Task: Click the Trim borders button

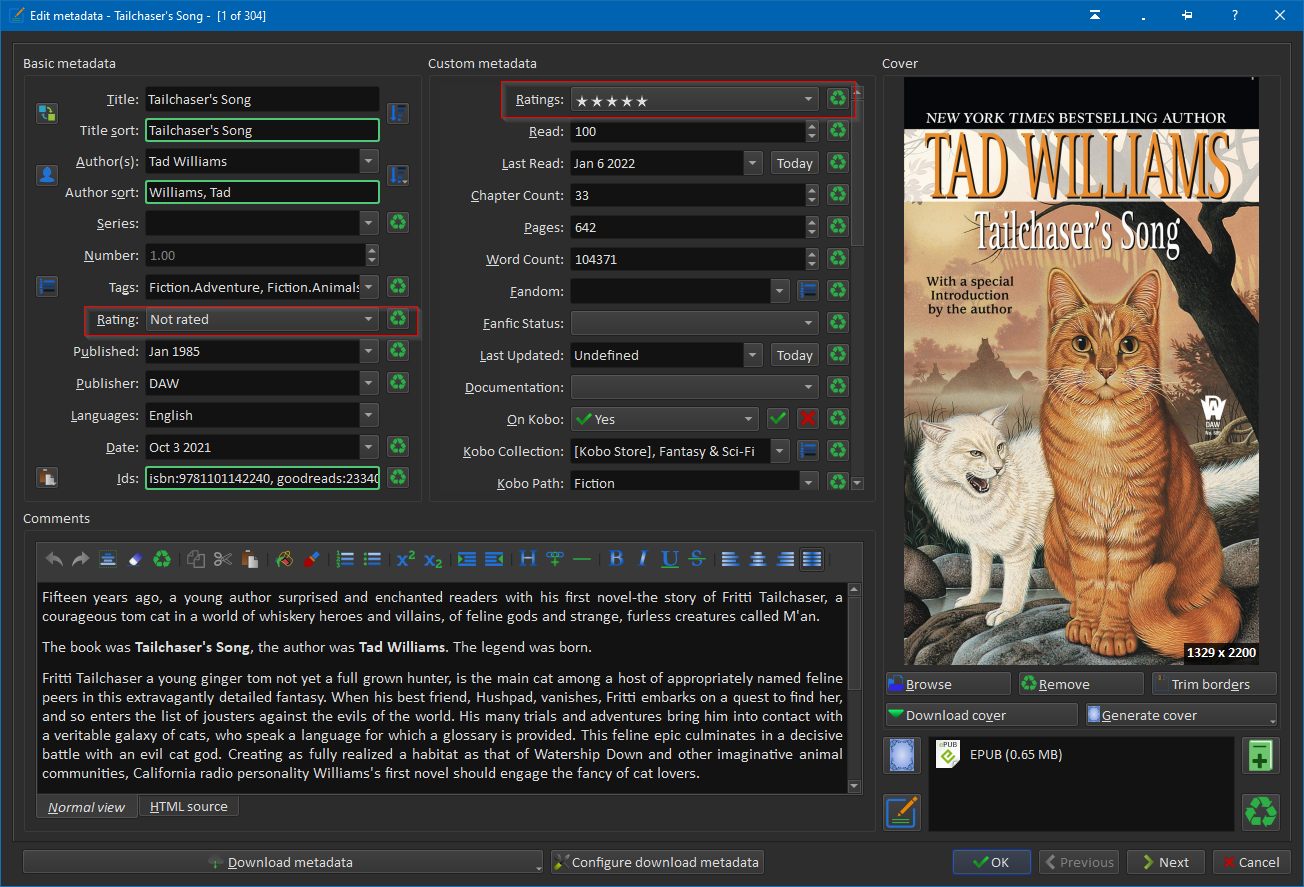Action: click(1214, 684)
